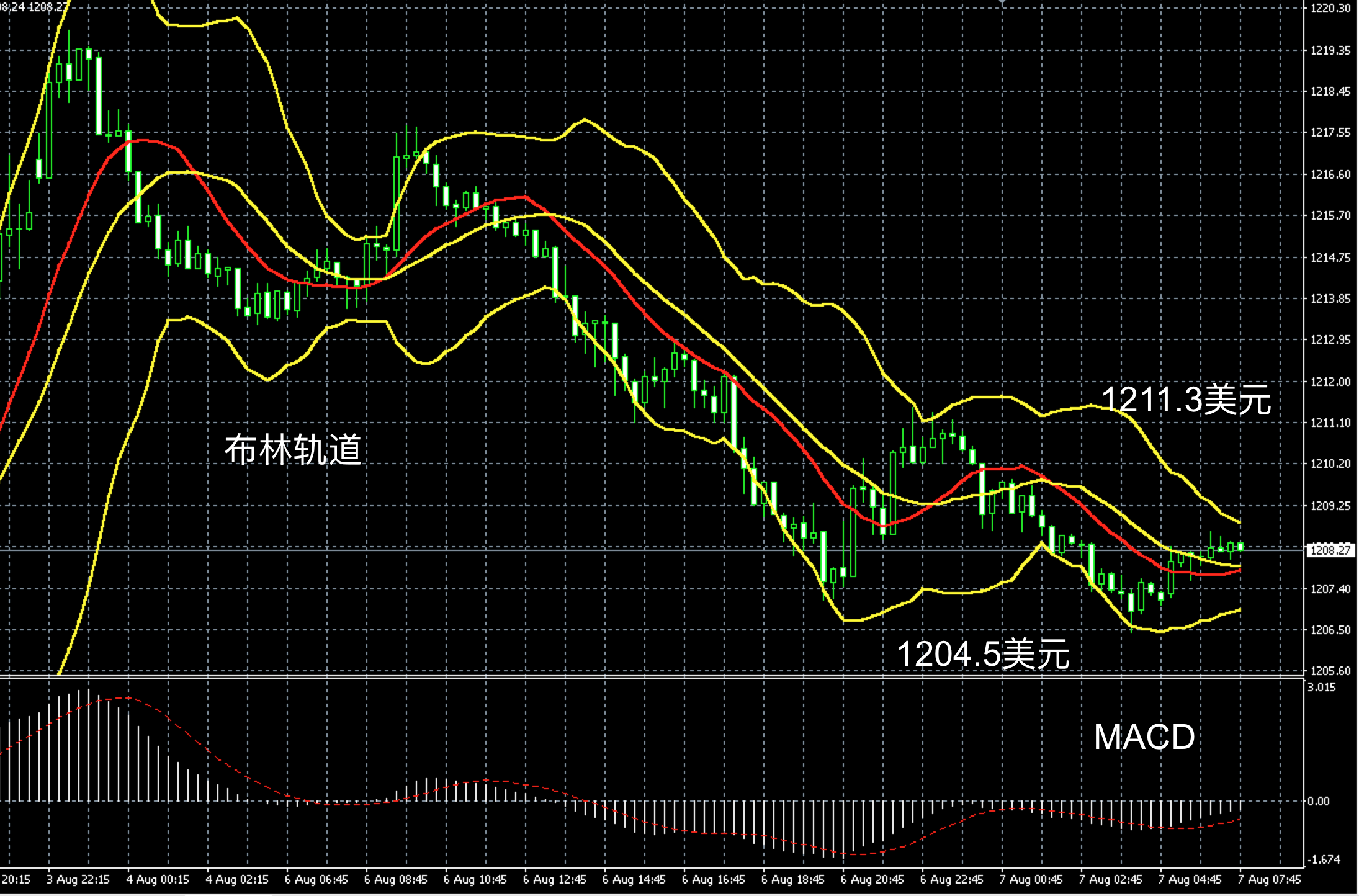Click the 3 Aug 22:15 time label

78,879
